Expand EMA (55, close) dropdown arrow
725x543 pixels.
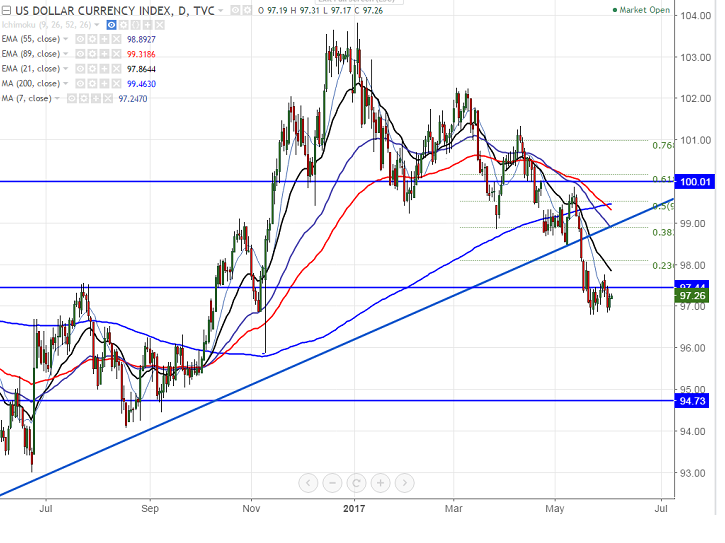(x=66, y=39)
